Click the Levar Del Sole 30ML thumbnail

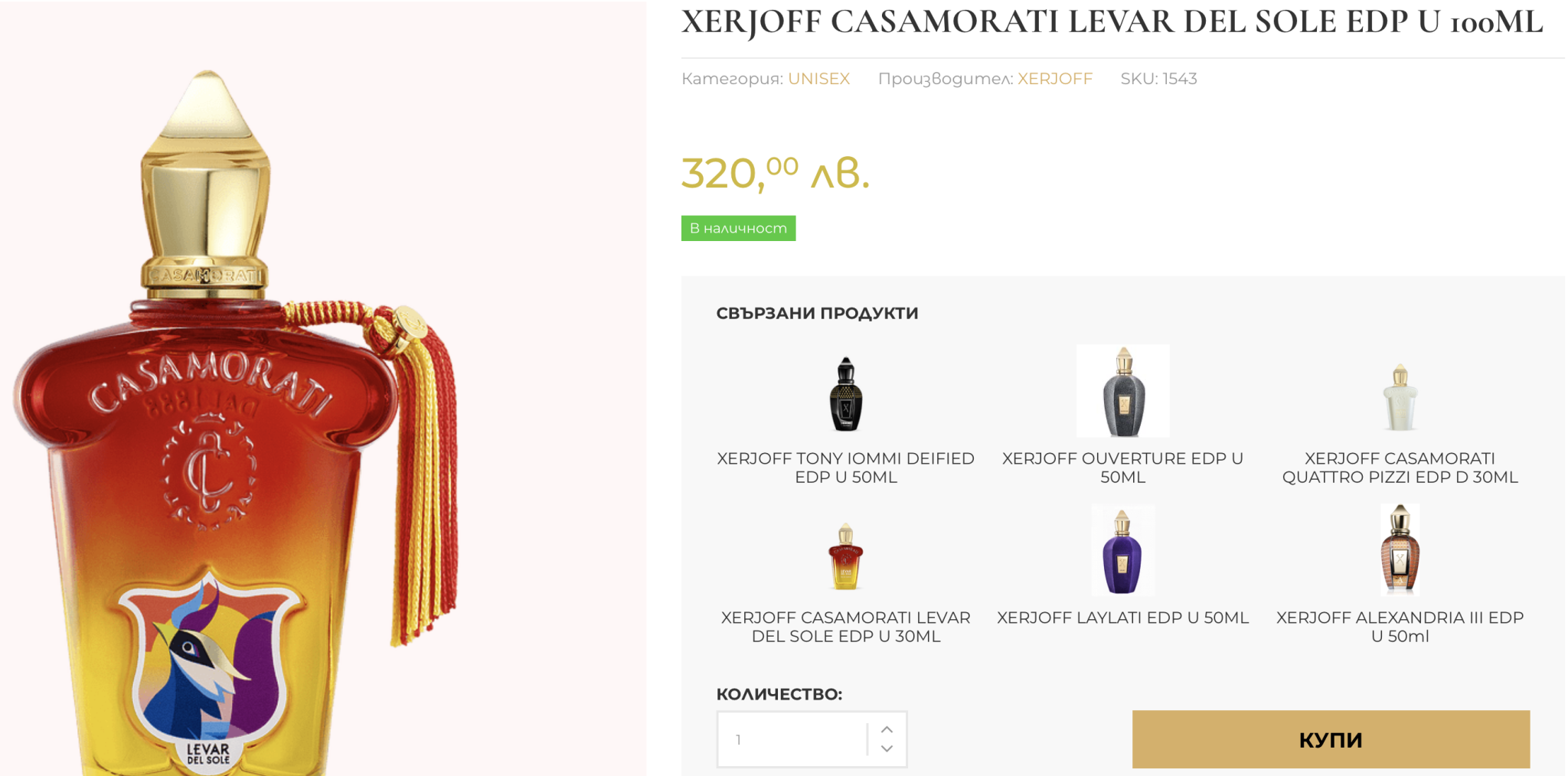point(845,556)
